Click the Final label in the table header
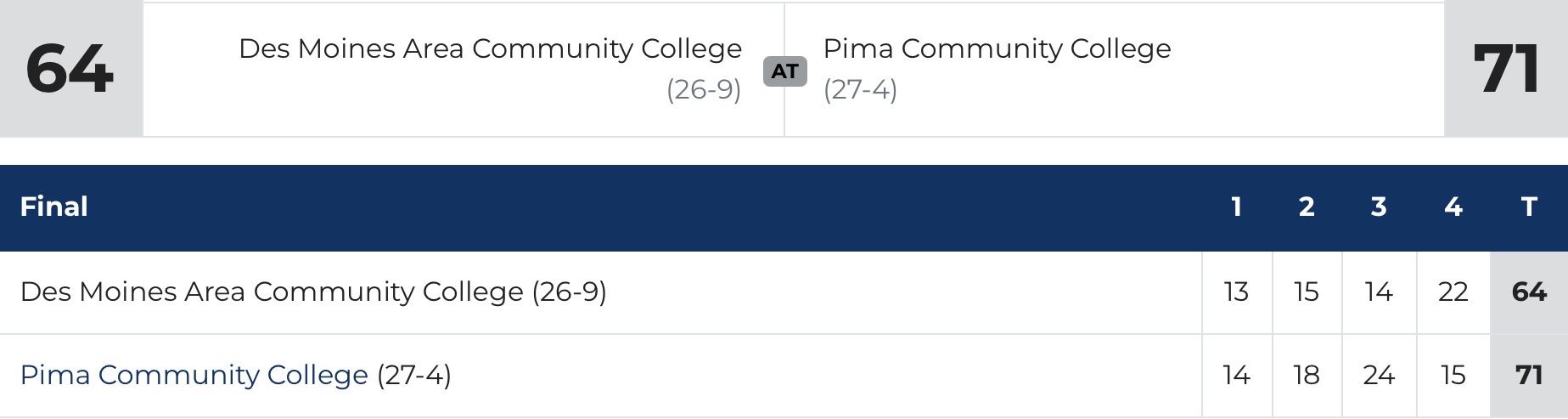Image resolution: width=1568 pixels, height=419 pixels. point(54,207)
